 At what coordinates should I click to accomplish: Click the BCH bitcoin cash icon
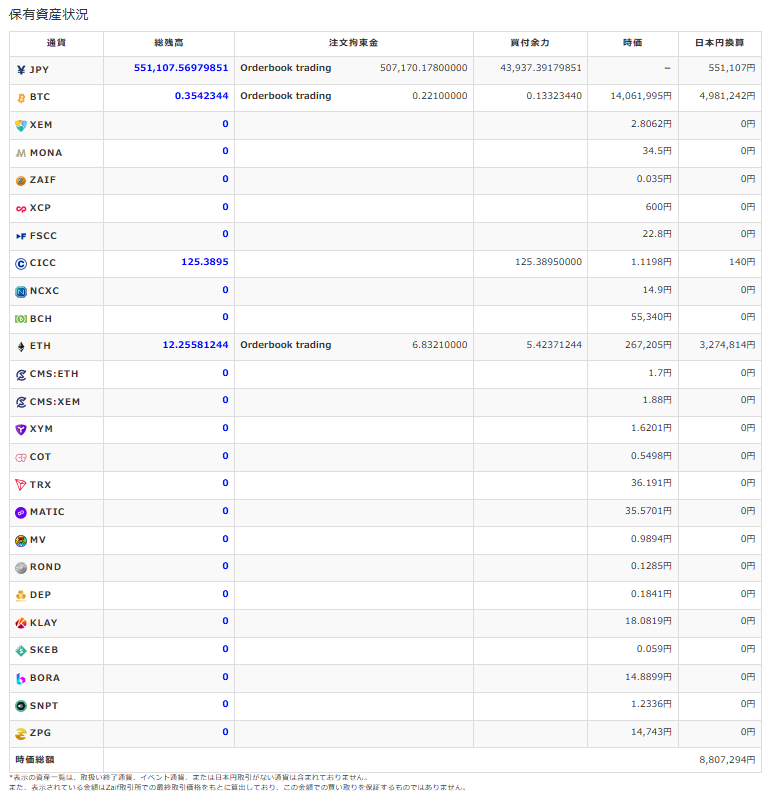tap(21, 319)
